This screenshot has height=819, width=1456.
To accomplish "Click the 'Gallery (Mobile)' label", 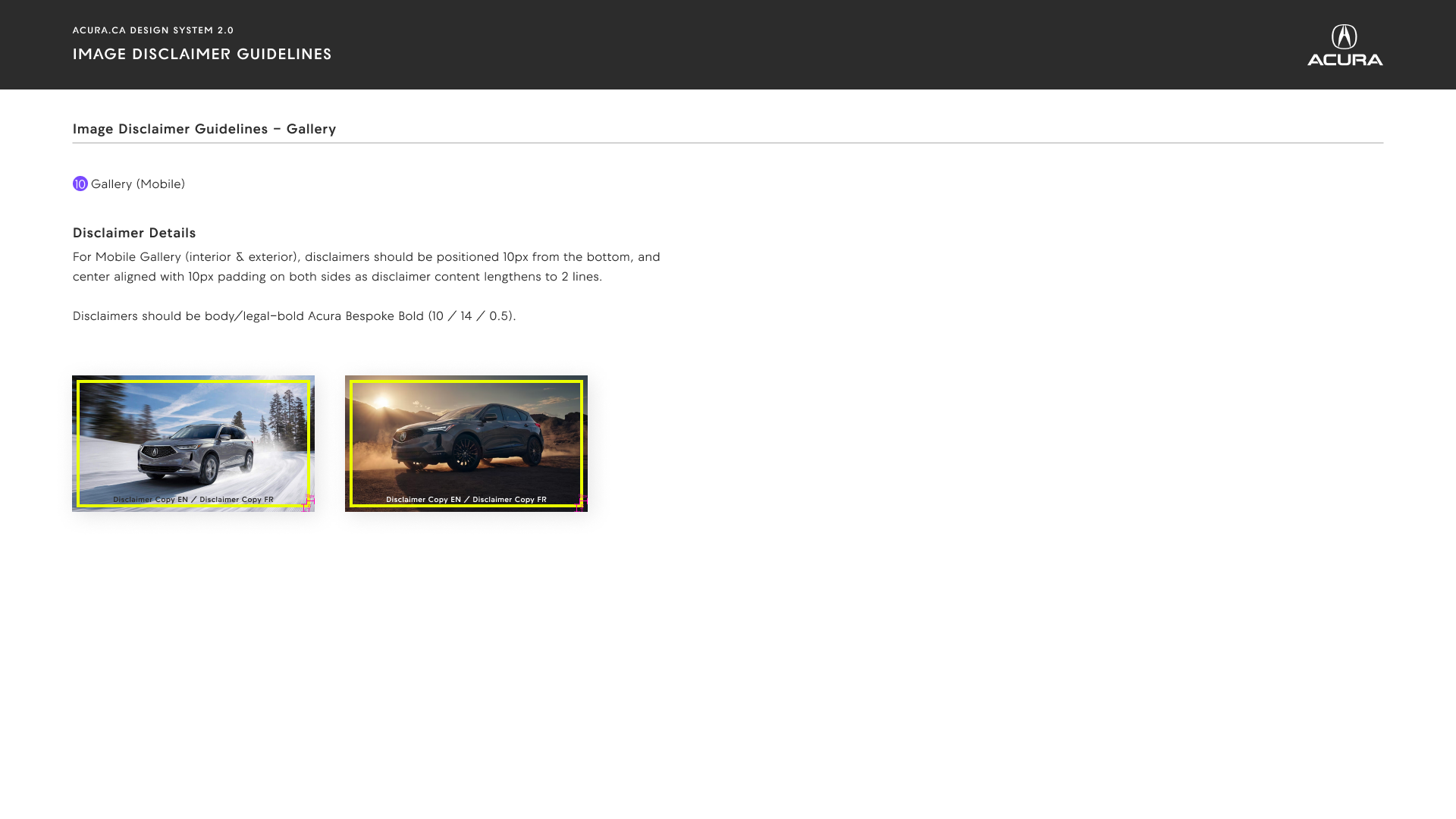I will [138, 184].
